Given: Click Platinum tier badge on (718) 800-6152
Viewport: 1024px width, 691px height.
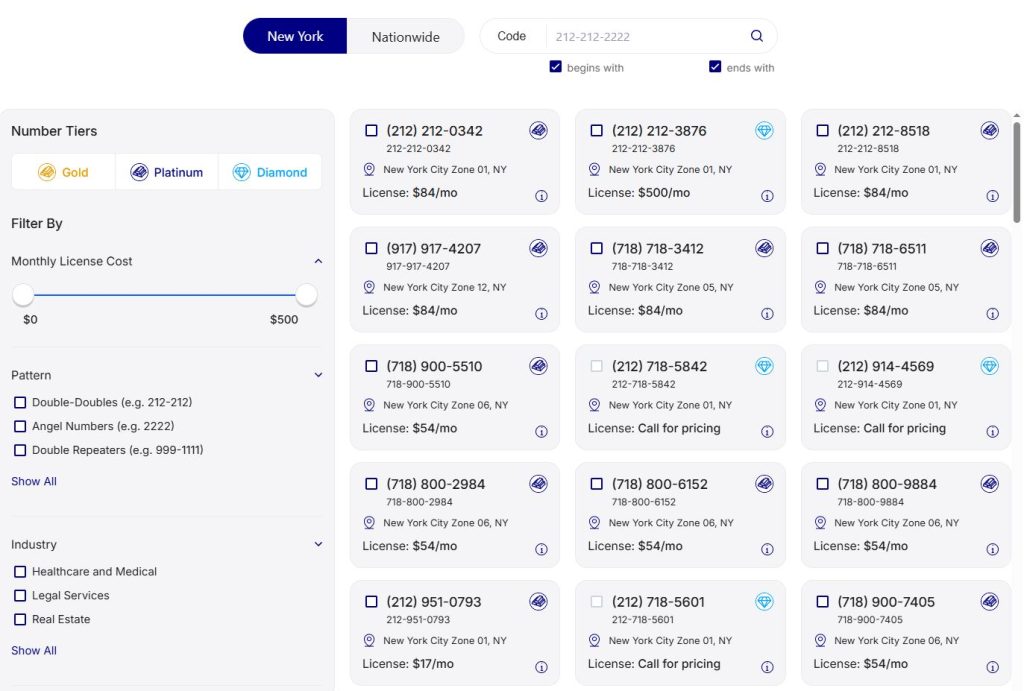Looking at the screenshot, I should click(x=764, y=484).
